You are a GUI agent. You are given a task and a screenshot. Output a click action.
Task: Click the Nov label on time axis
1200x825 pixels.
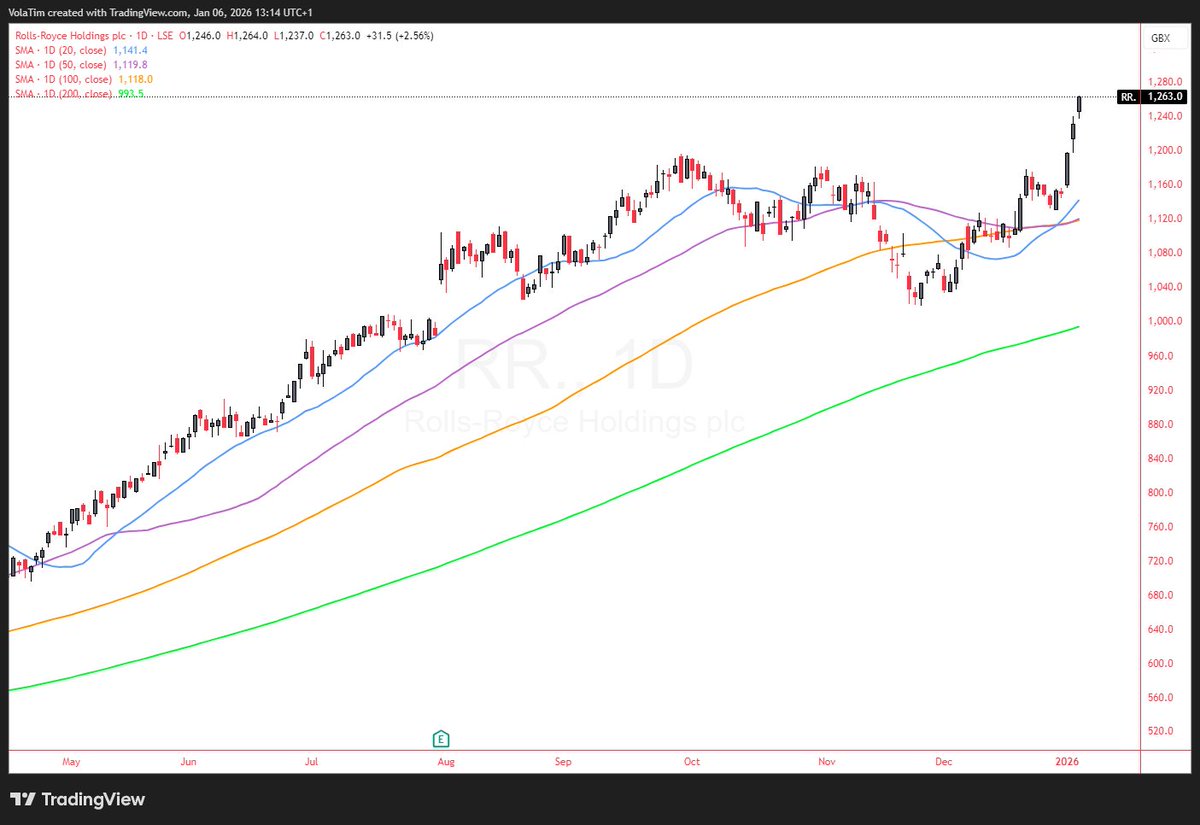point(827,761)
